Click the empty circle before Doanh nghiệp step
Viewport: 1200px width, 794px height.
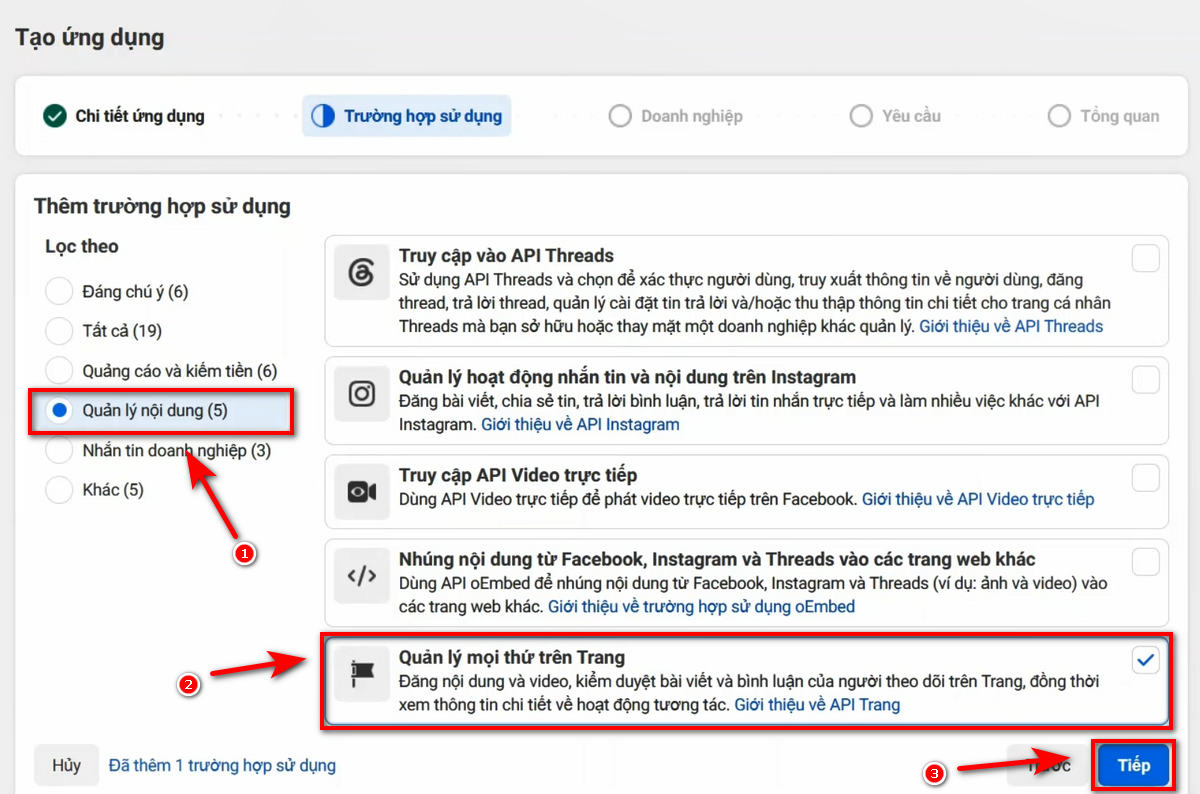tap(620, 116)
